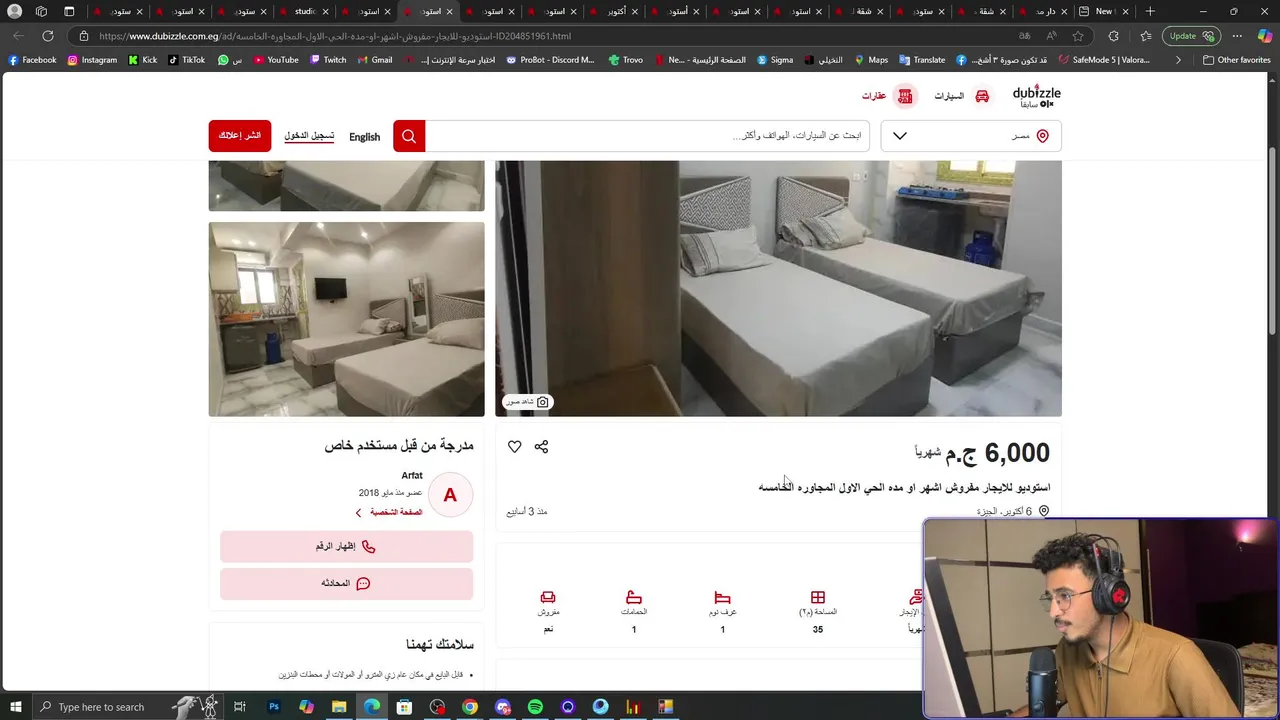Open the TikTok bookmark
The image size is (1280, 720).
187,60
